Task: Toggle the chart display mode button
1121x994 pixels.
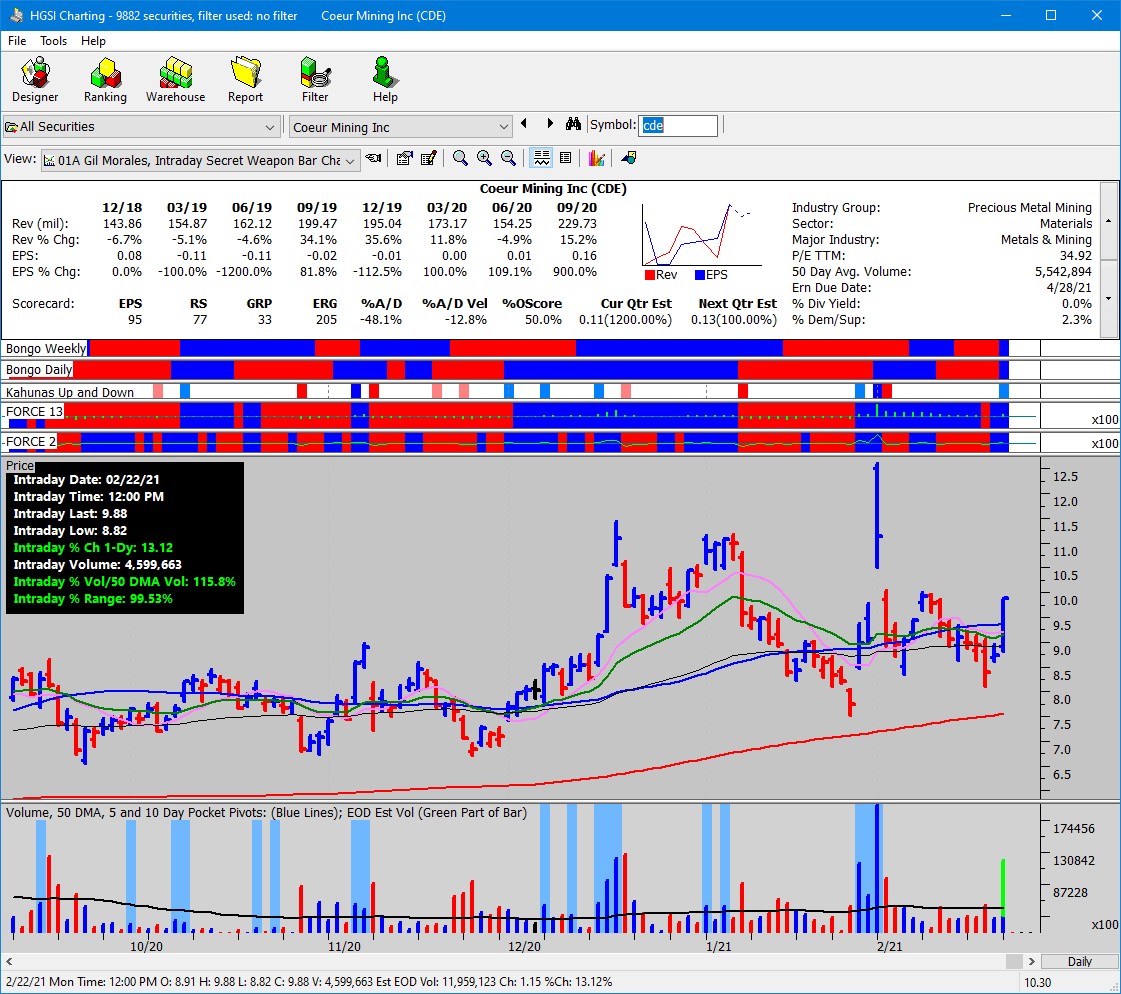Action: [542, 159]
